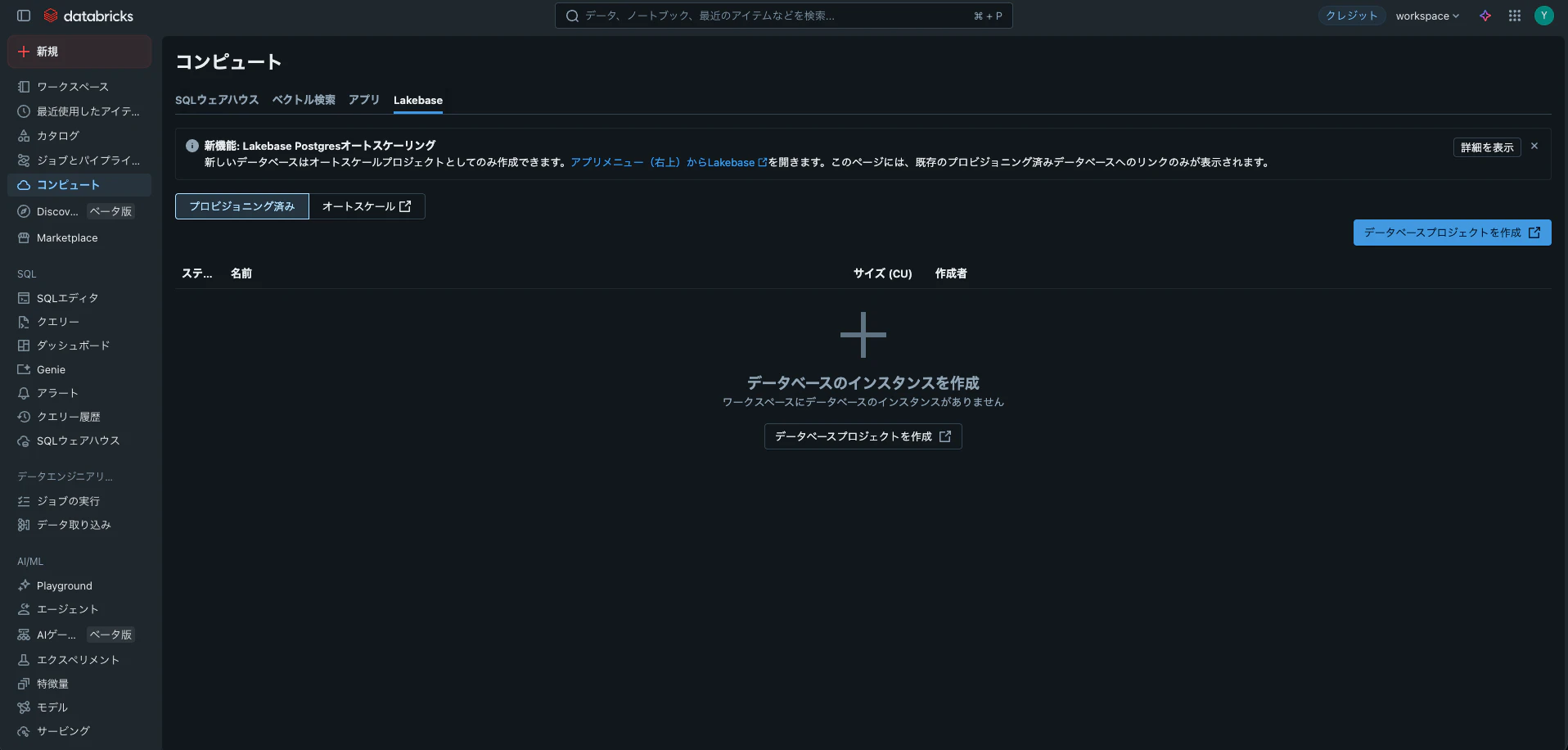Screen dimensions: 1568x750
Task: Open ダッシュボード in the sidebar
Action: click(x=79, y=346)
